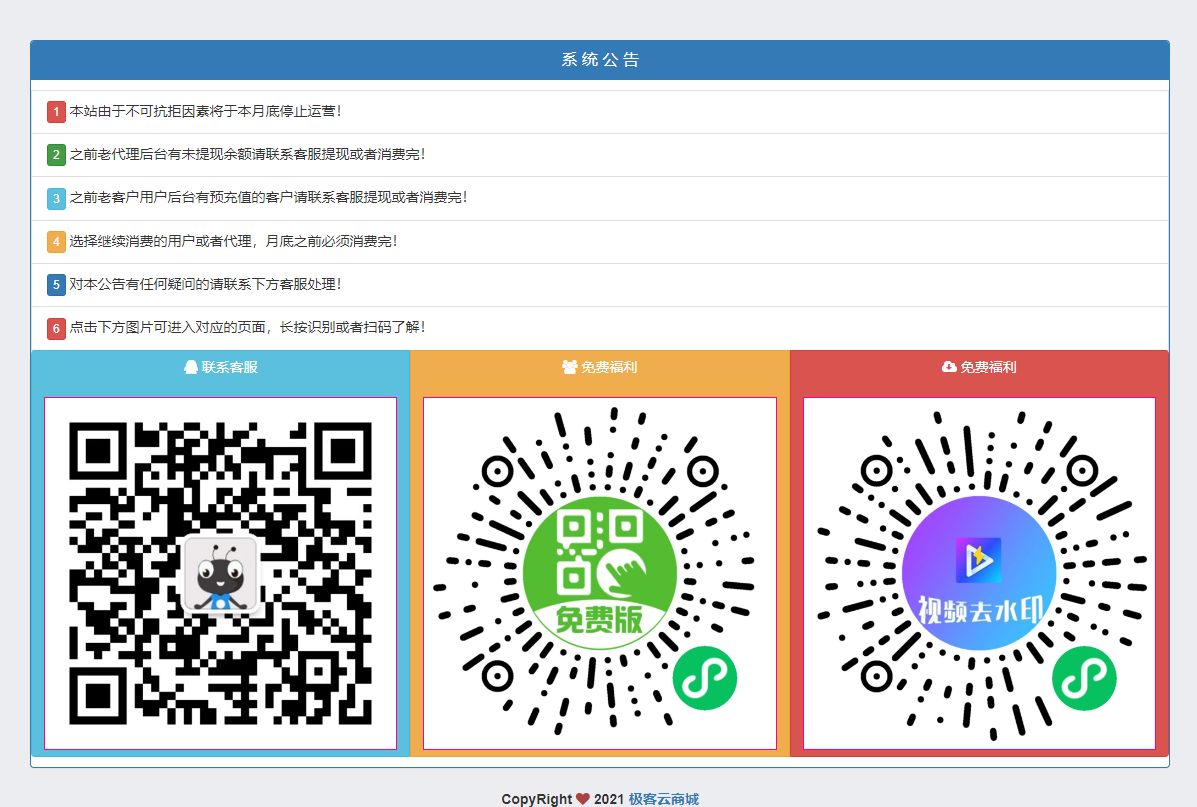Viewport: 1197px width, 807px height.
Task: Click the 系统公告 header title
Action: tap(600, 60)
